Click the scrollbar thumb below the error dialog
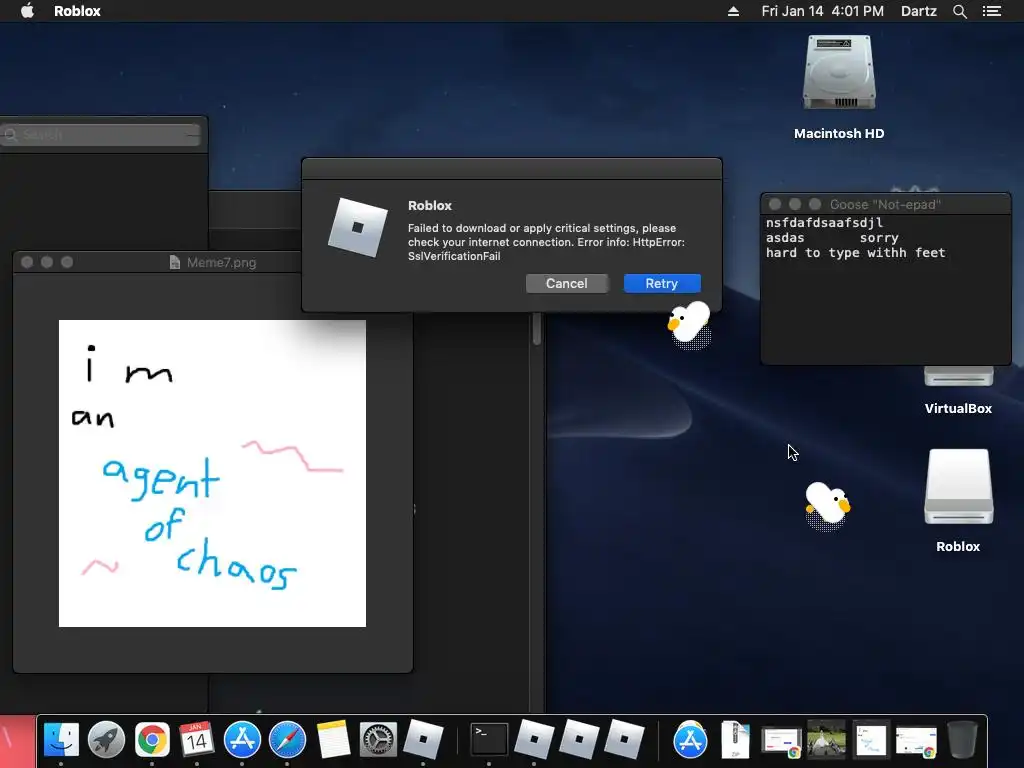Image resolution: width=1024 pixels, height=768 pixels. [537, 328]
